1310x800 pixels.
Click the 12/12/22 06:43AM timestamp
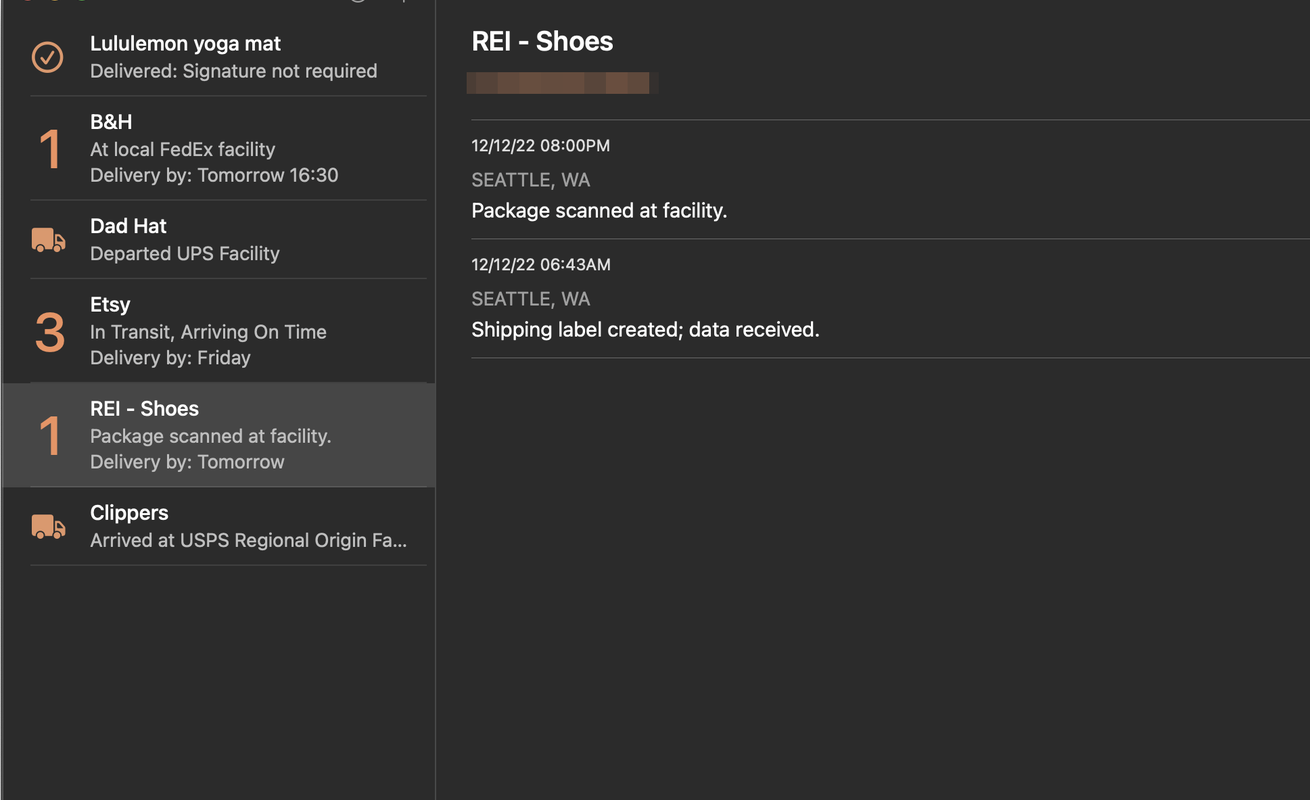(x=541, y=265)
